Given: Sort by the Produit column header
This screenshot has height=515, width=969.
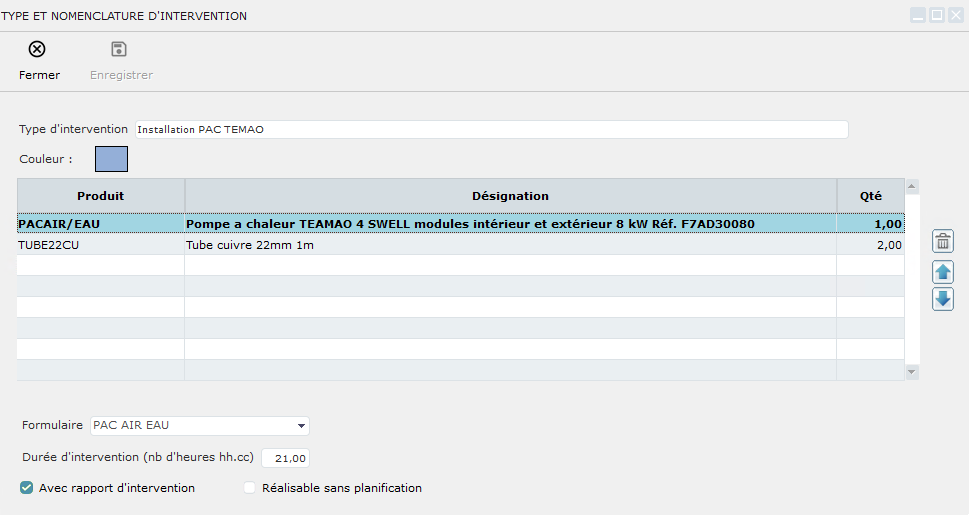Looking at the screenshot, I should point(100,196).
